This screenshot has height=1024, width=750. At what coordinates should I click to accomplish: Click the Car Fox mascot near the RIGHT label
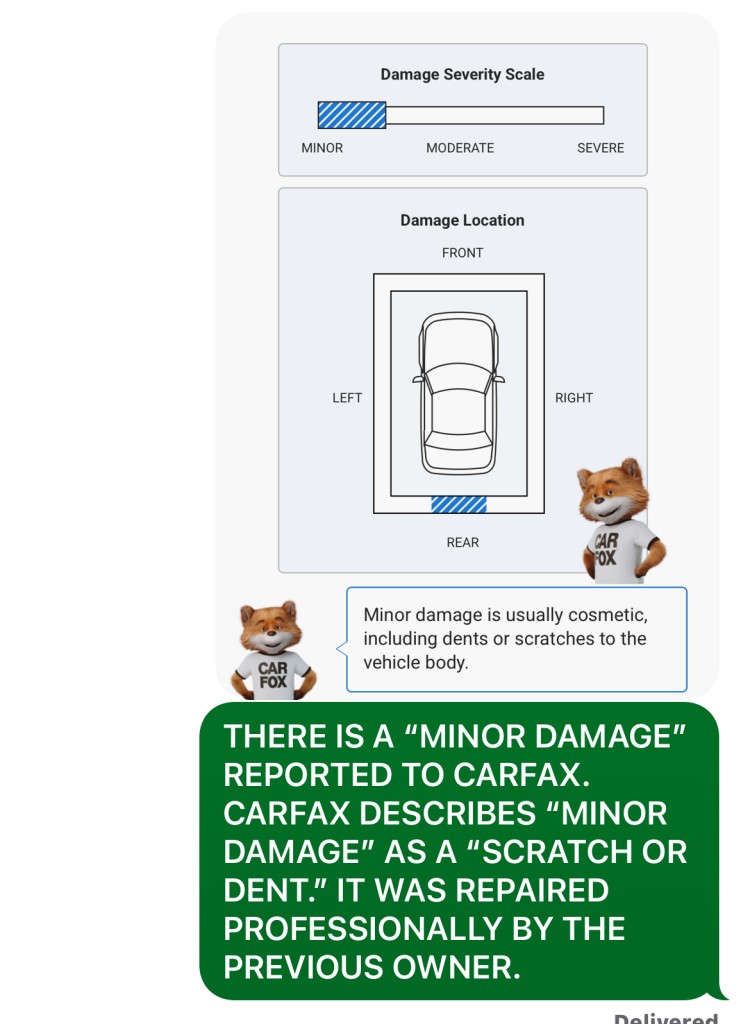[x=620, y=520]
